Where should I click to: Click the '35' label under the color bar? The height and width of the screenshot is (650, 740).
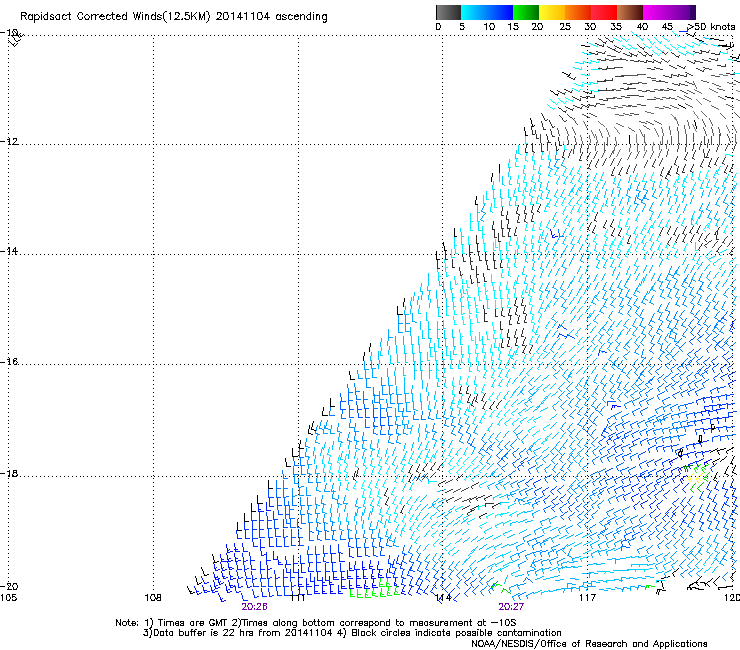[x=616, y=27]
